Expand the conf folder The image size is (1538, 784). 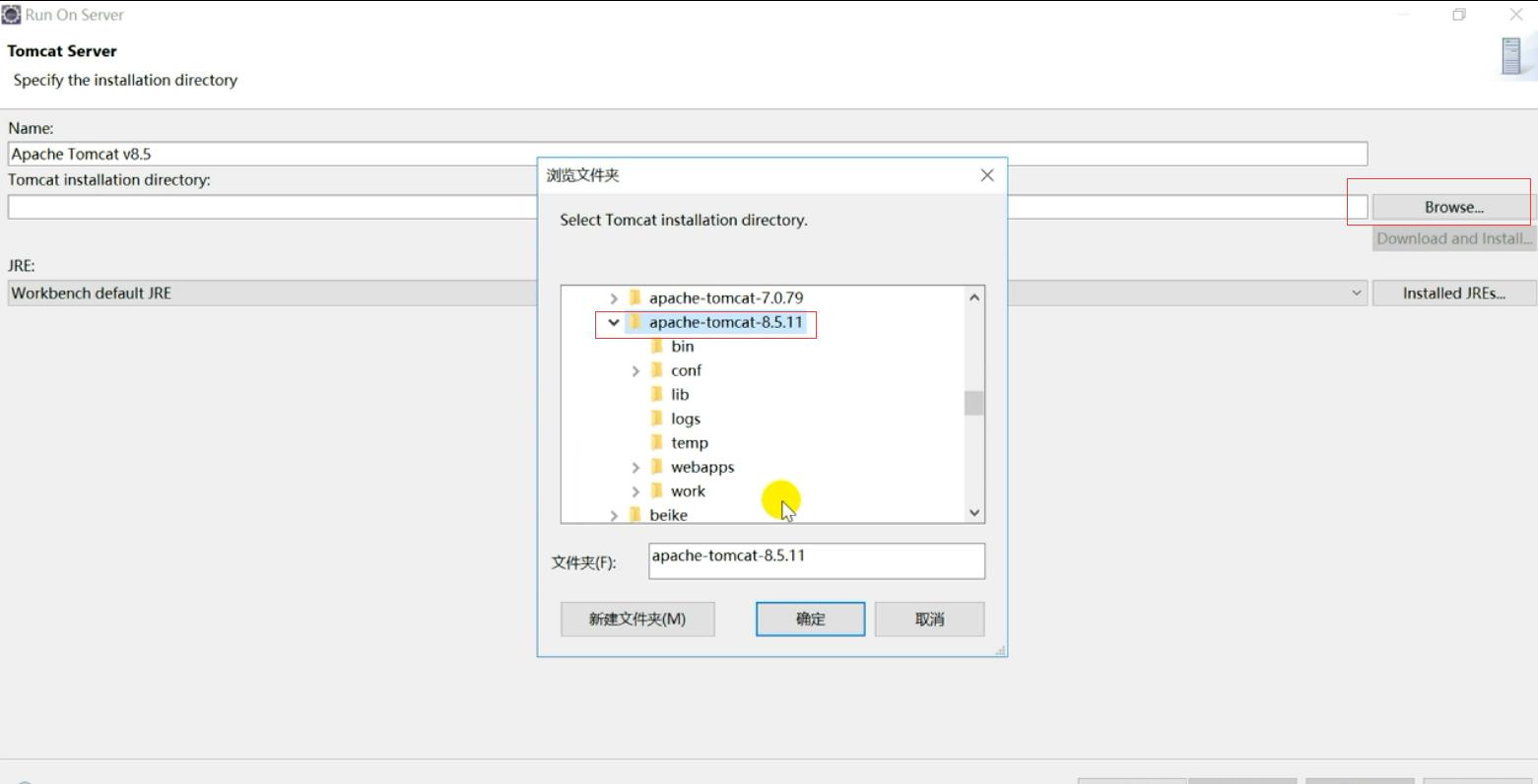point(635,370)
